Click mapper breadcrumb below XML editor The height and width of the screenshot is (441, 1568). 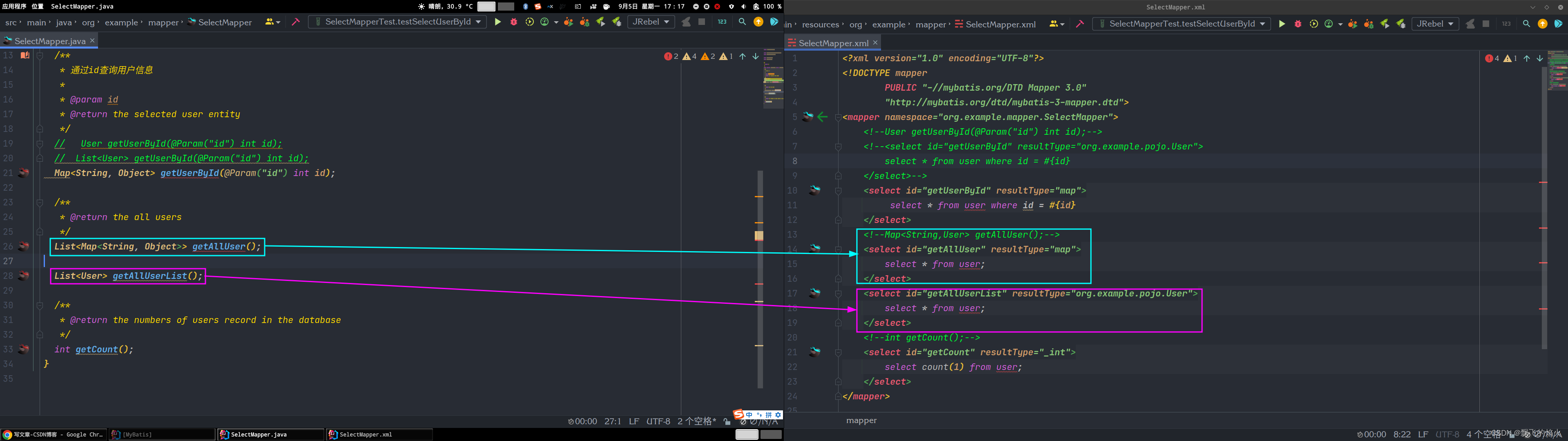point(861,420)
